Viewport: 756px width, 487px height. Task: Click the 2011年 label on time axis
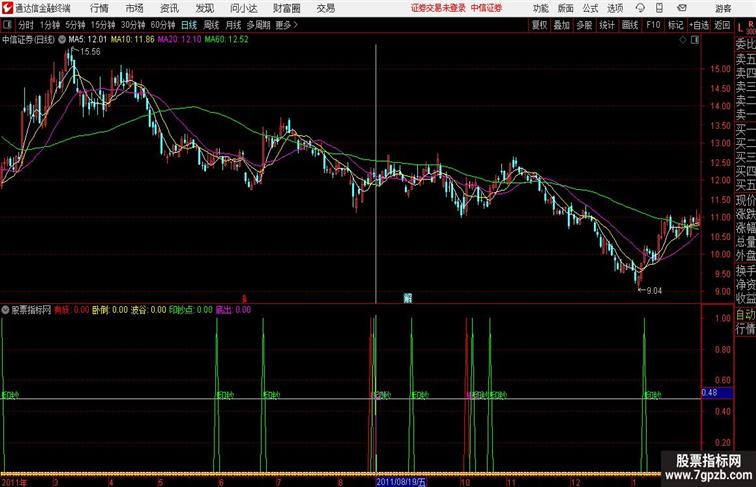coord(14,482)
